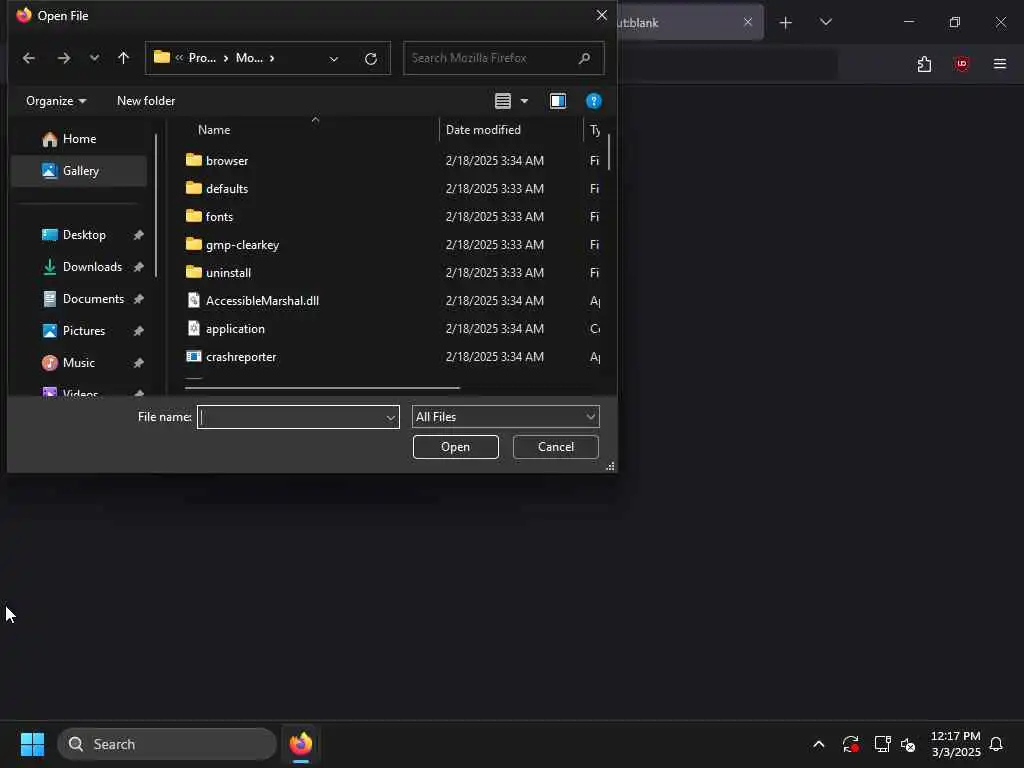Go up one folder level
Viewport: 1024px width, 768px height.
(x=123, y=58)
